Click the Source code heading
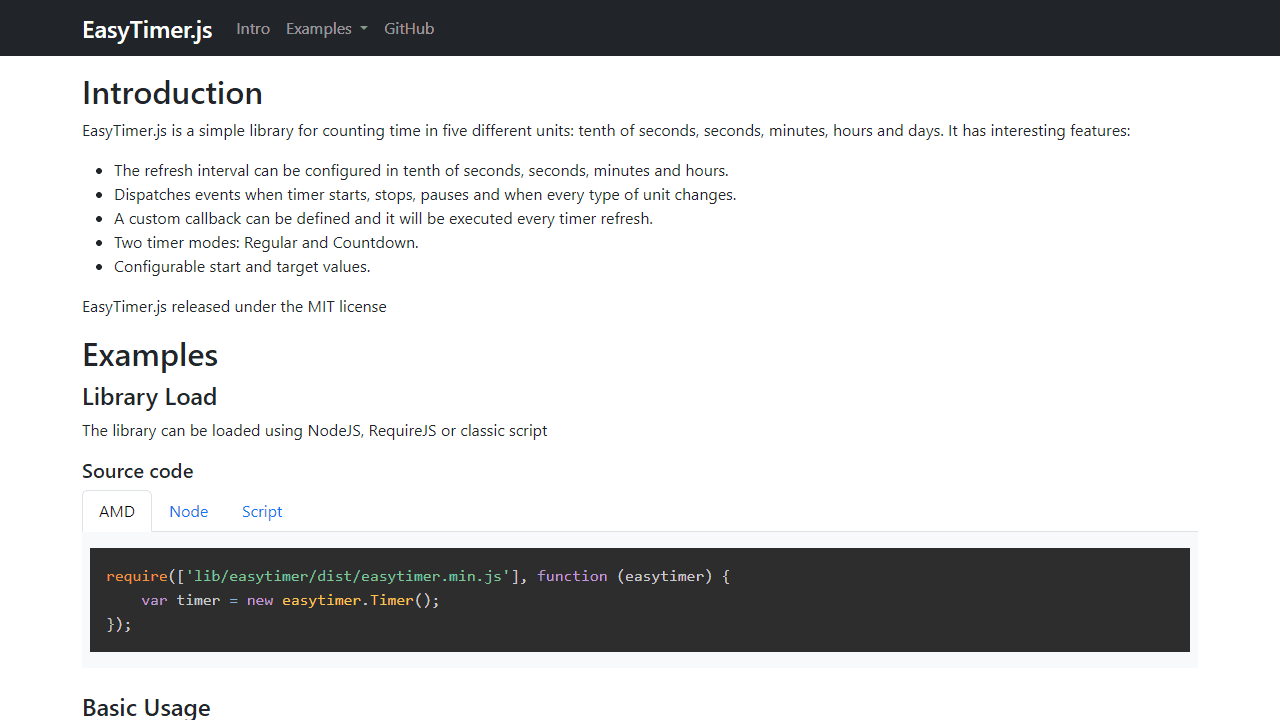The height and width of the screenshot is (720, 1280). pos(138,471)
